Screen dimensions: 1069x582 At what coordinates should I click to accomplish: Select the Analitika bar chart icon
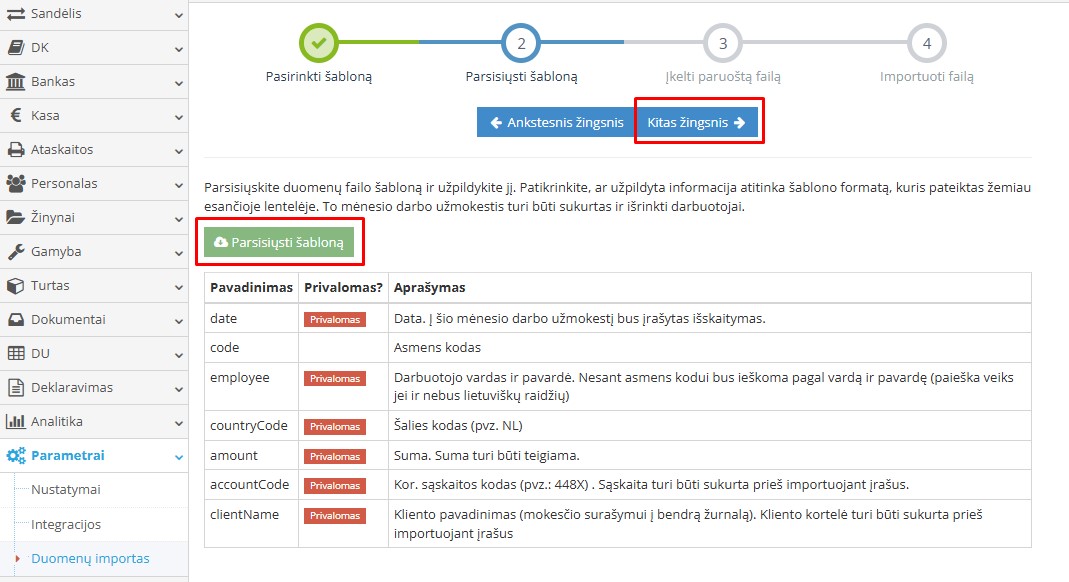coord(16,422)
